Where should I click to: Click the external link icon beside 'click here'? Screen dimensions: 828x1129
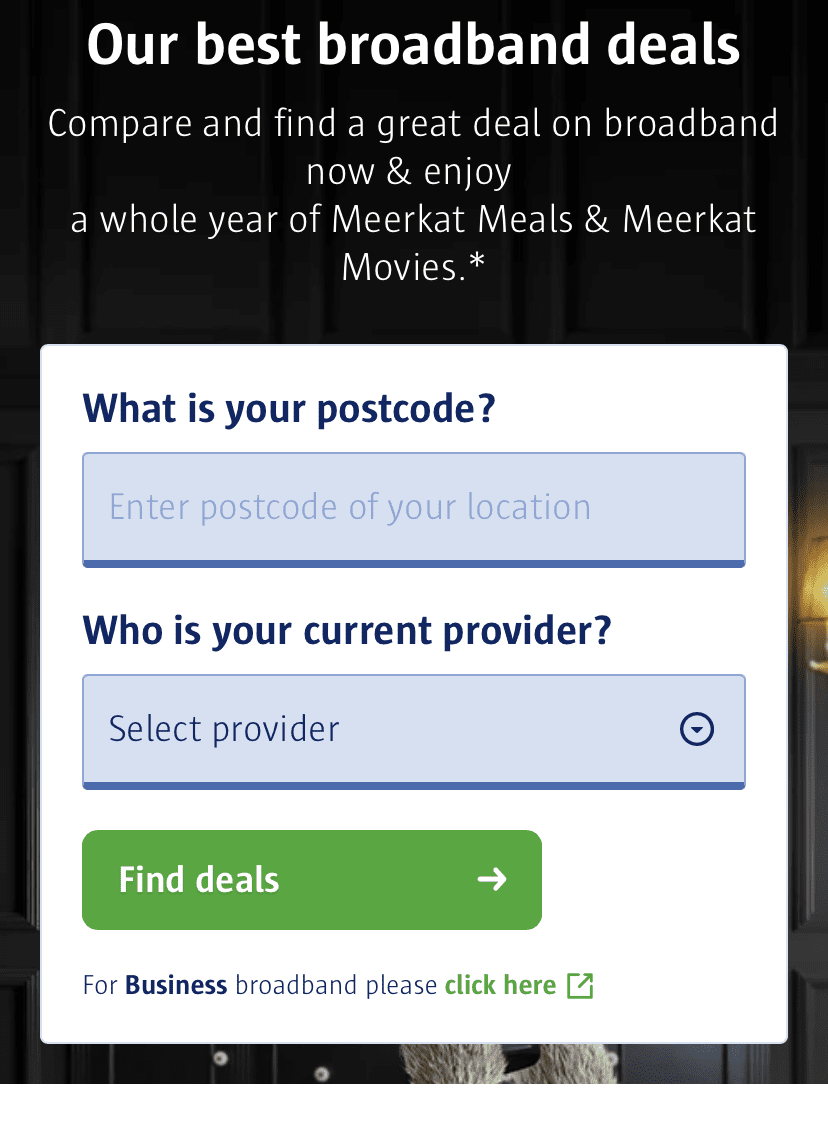coord(580,985)
